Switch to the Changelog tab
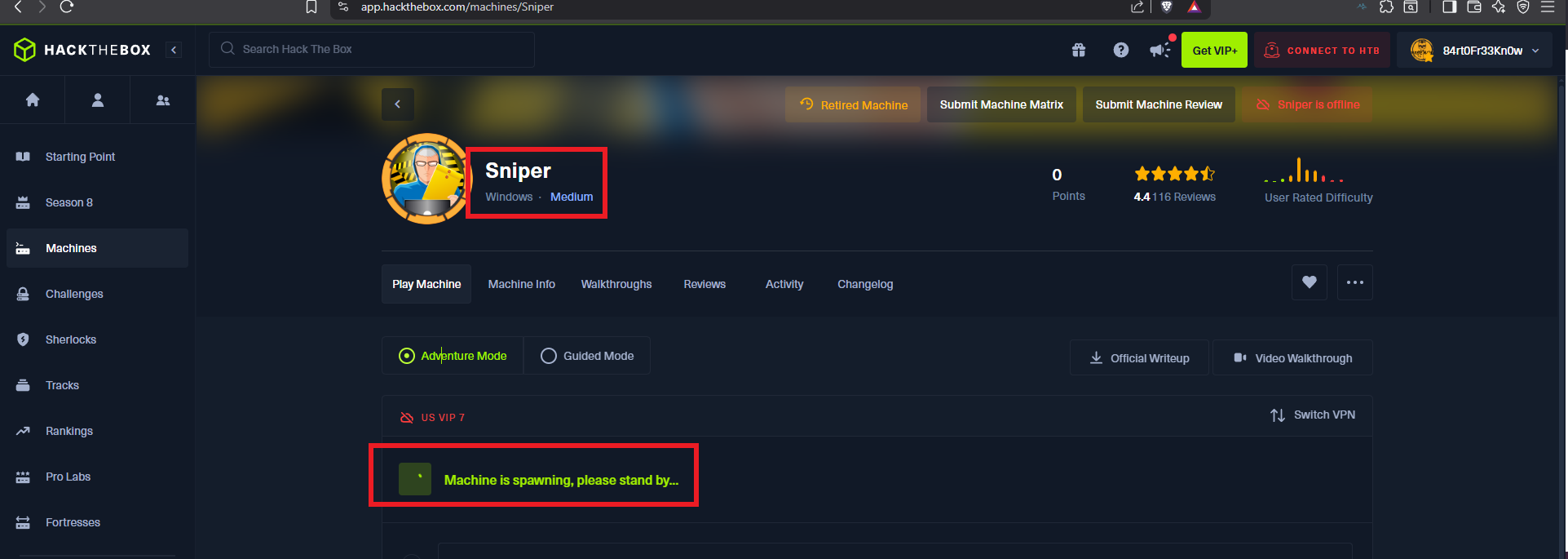The height and width of the screenshot is (559, 1568). [865, 284]
